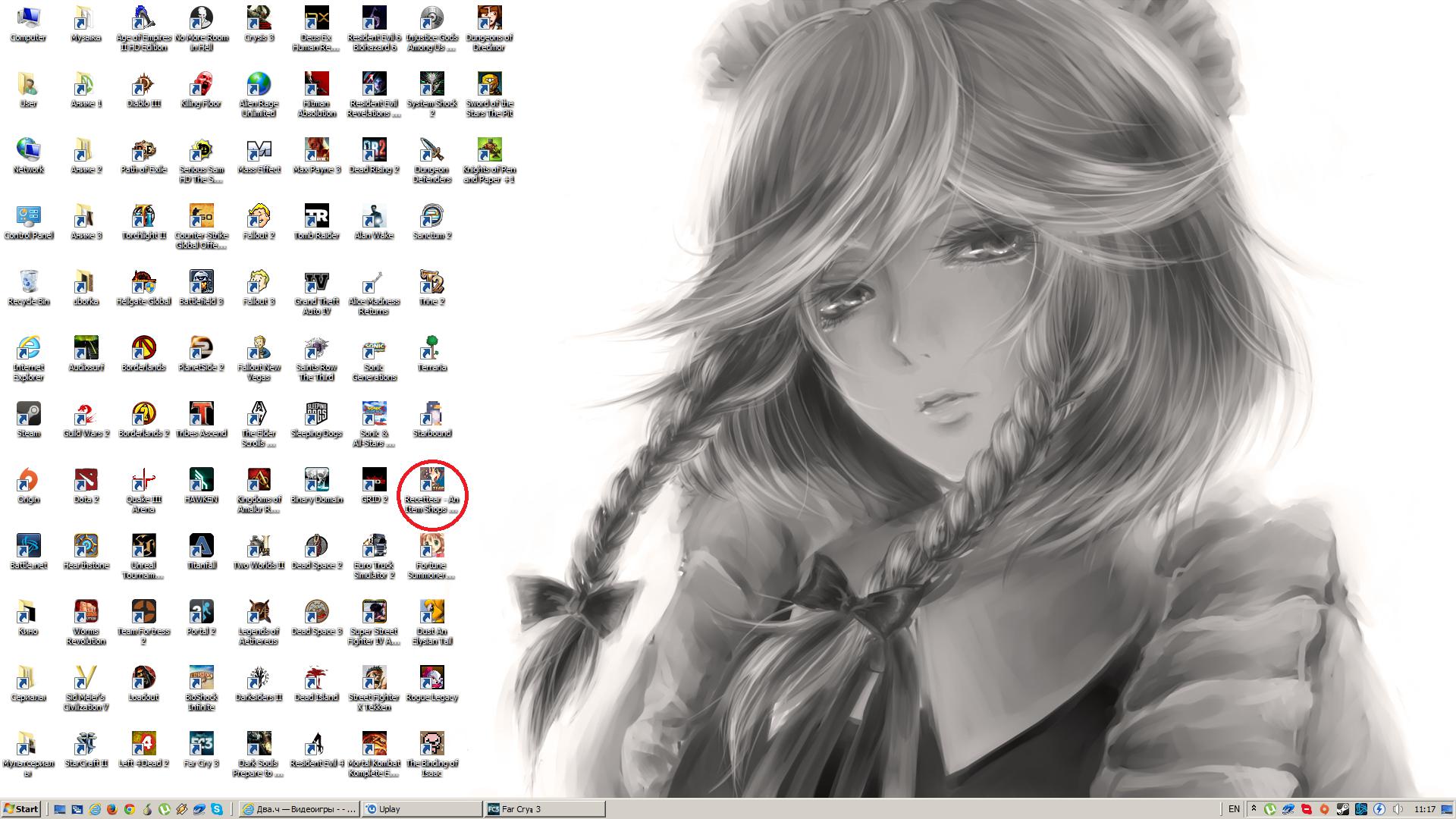The image size is (1456, 819).
Task: Open the EN language bar selector
Action: point(1234,809)
